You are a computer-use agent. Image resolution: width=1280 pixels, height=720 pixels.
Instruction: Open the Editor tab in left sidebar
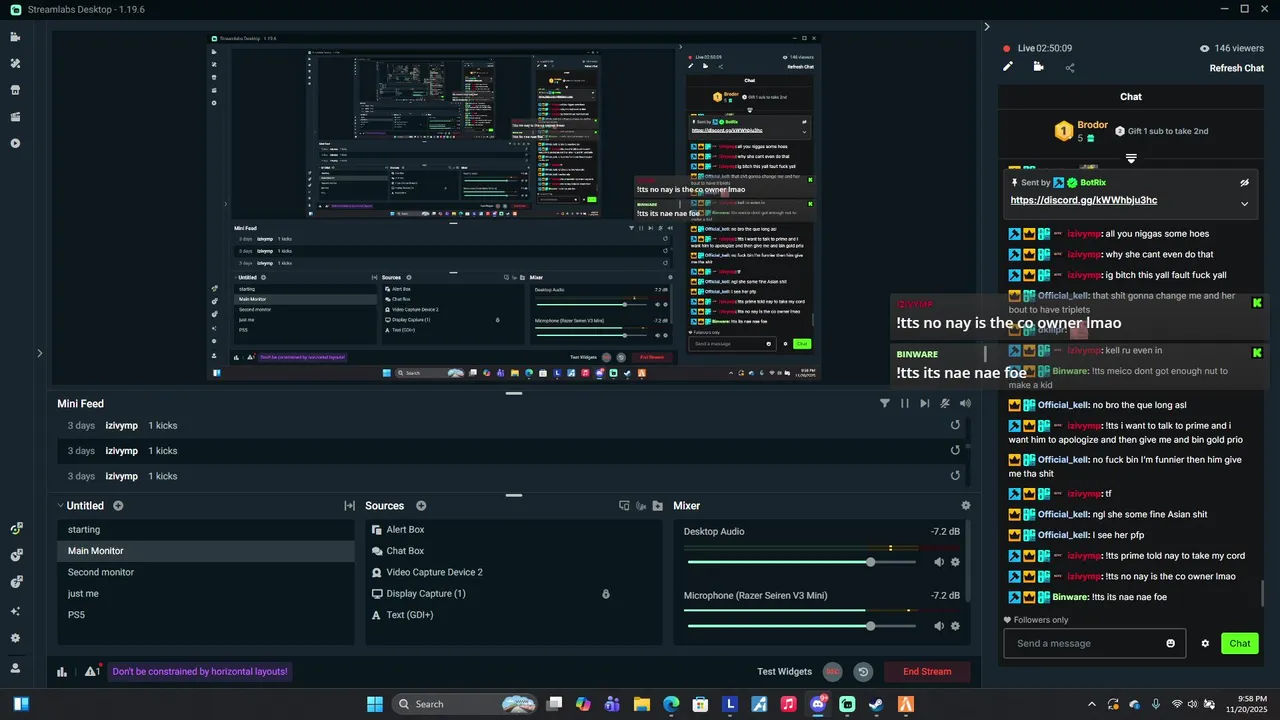(x=15, y=37)
